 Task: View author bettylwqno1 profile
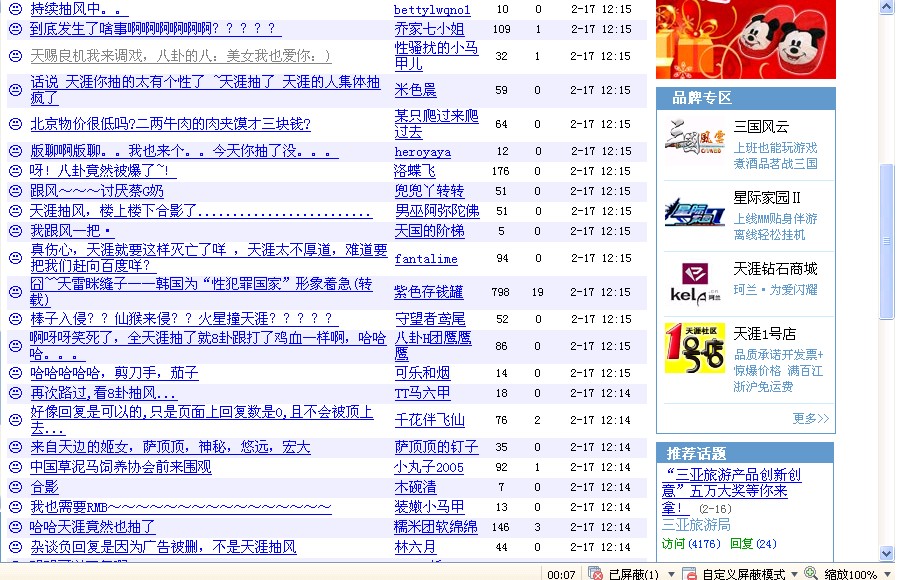[432, 9]
